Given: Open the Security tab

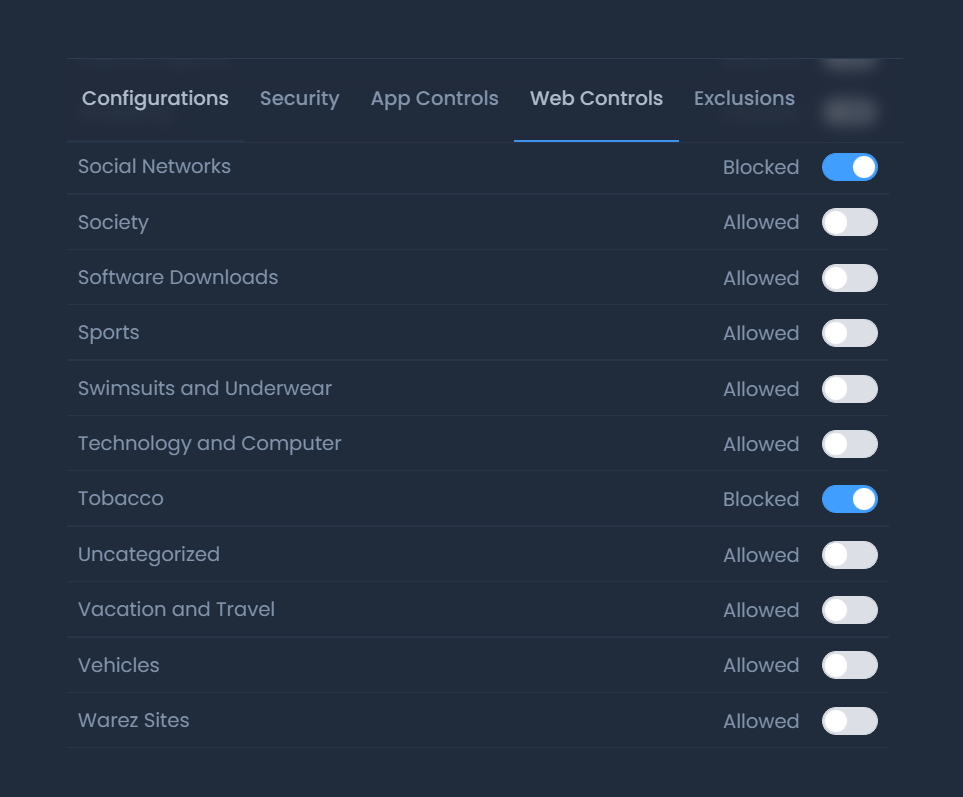Looking at the screenshot, I should tap(300, 98).
